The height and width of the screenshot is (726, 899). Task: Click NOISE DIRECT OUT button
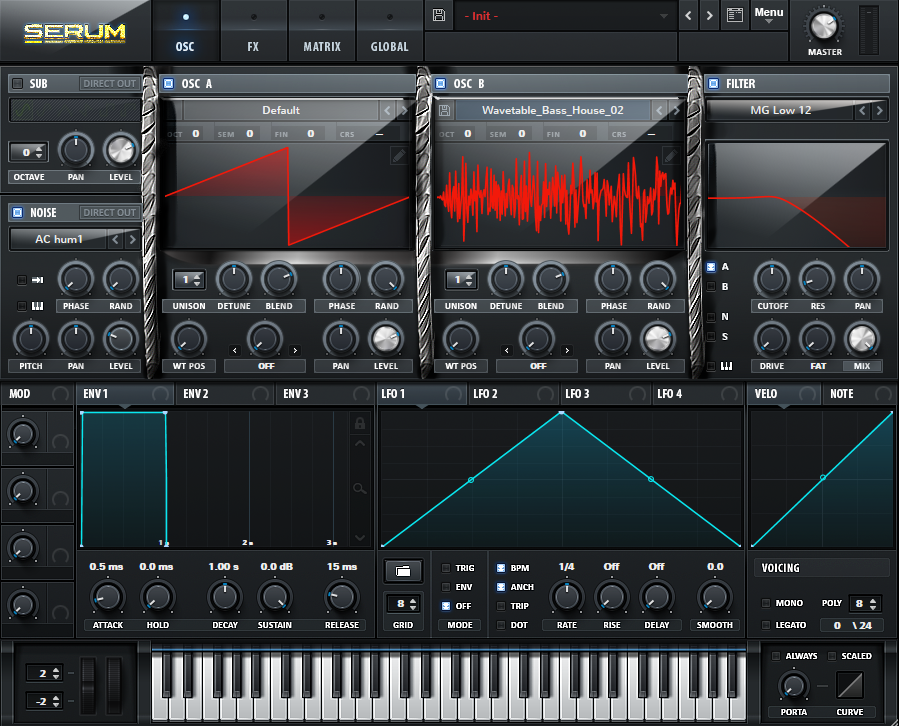[109, 212]
